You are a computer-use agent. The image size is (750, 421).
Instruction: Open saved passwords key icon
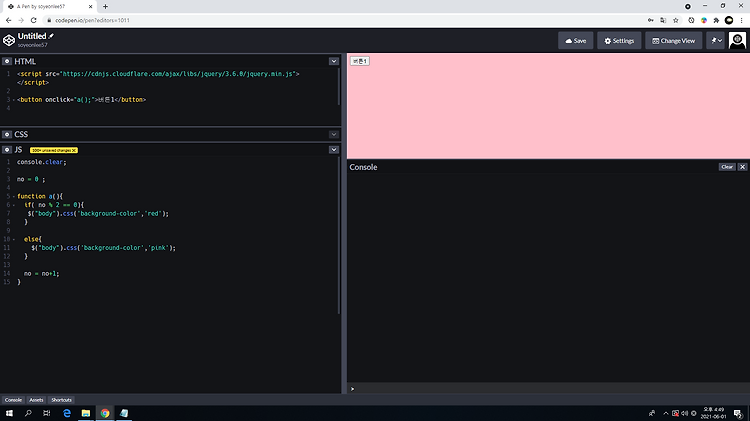(x=651, y=20)
